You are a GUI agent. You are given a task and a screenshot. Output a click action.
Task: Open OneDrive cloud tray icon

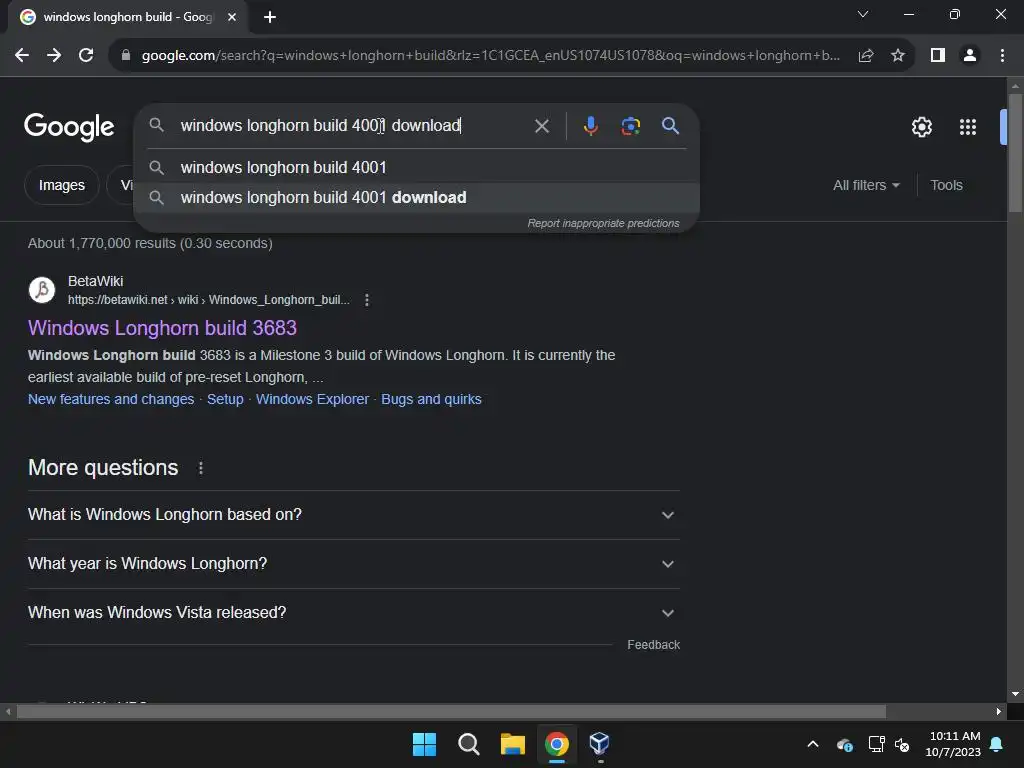pyautogui.click(x=844, y=744)
